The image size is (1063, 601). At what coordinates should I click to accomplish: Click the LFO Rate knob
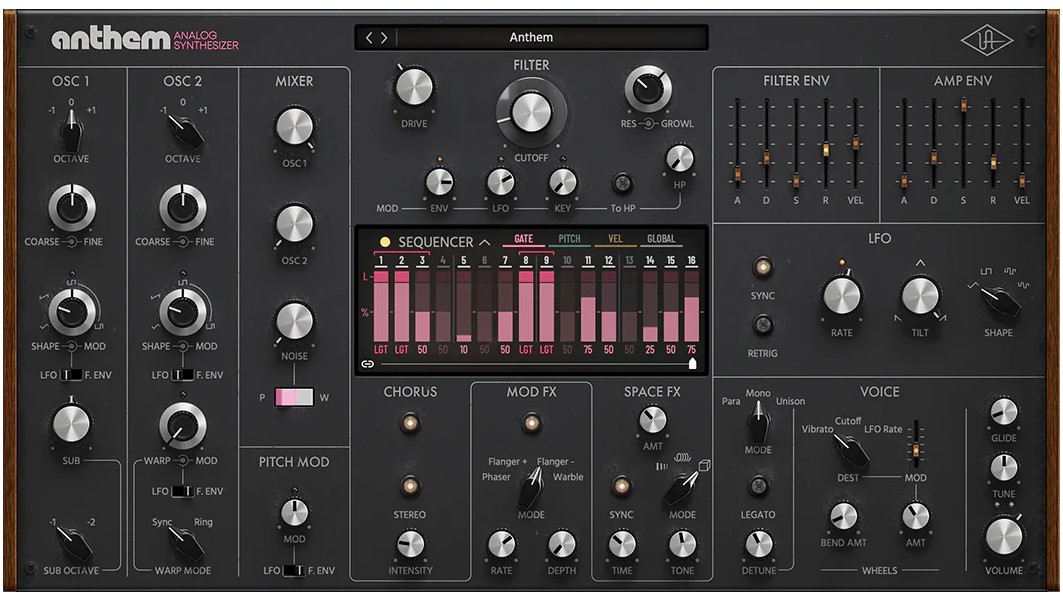click(841, 297)
